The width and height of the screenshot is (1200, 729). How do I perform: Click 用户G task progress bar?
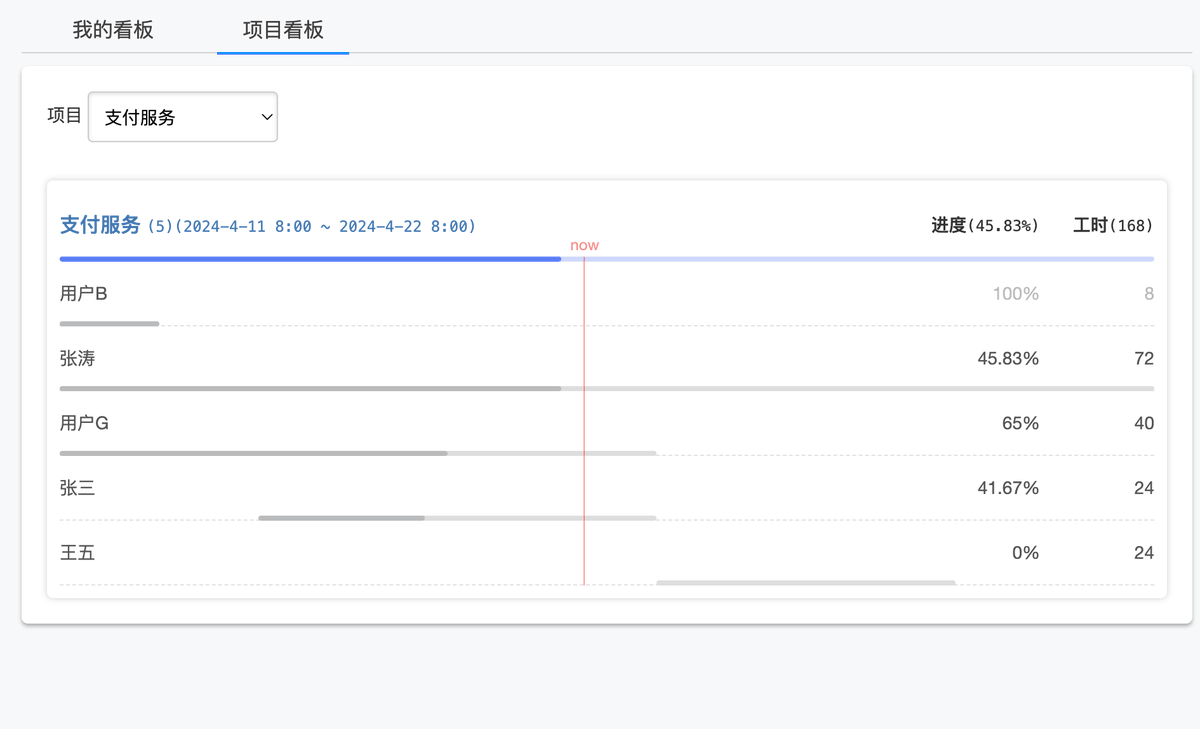tap(358, 453)
